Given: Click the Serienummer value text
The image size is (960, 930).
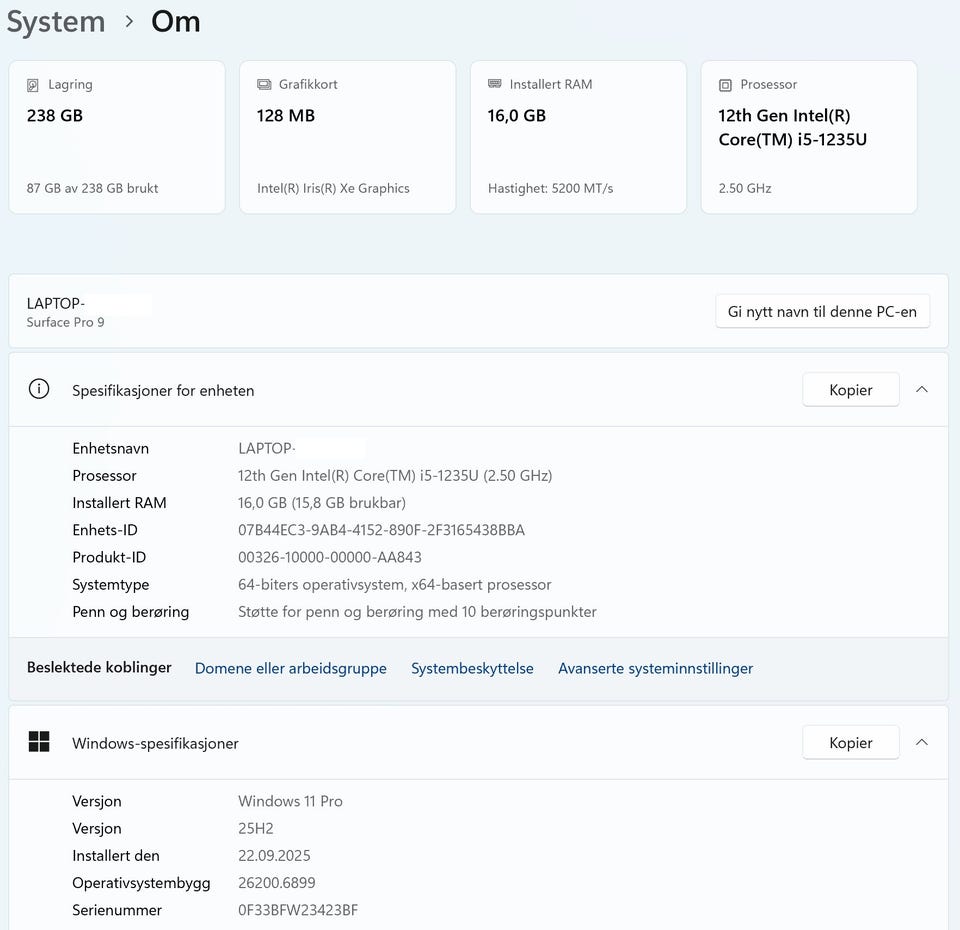Looking at the screenshot, I should coord(298,910).
